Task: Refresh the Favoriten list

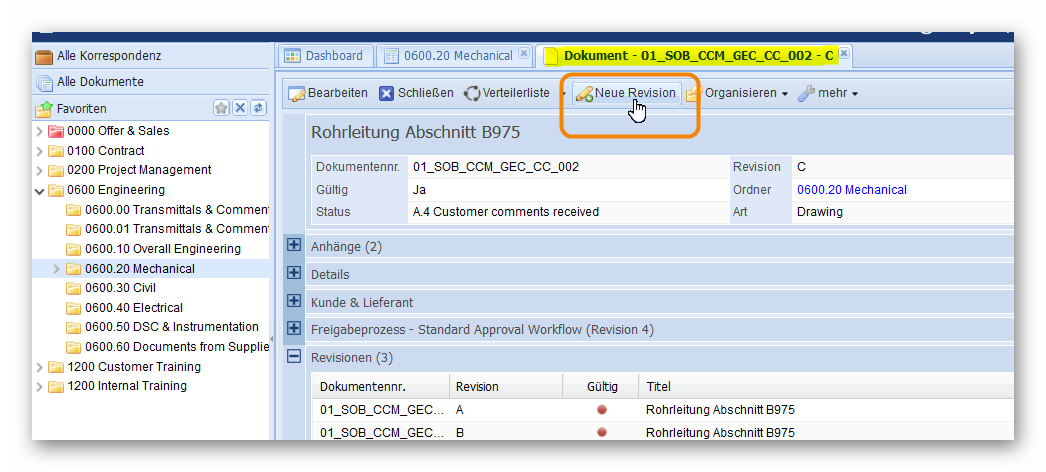Action: pos(258,108)
